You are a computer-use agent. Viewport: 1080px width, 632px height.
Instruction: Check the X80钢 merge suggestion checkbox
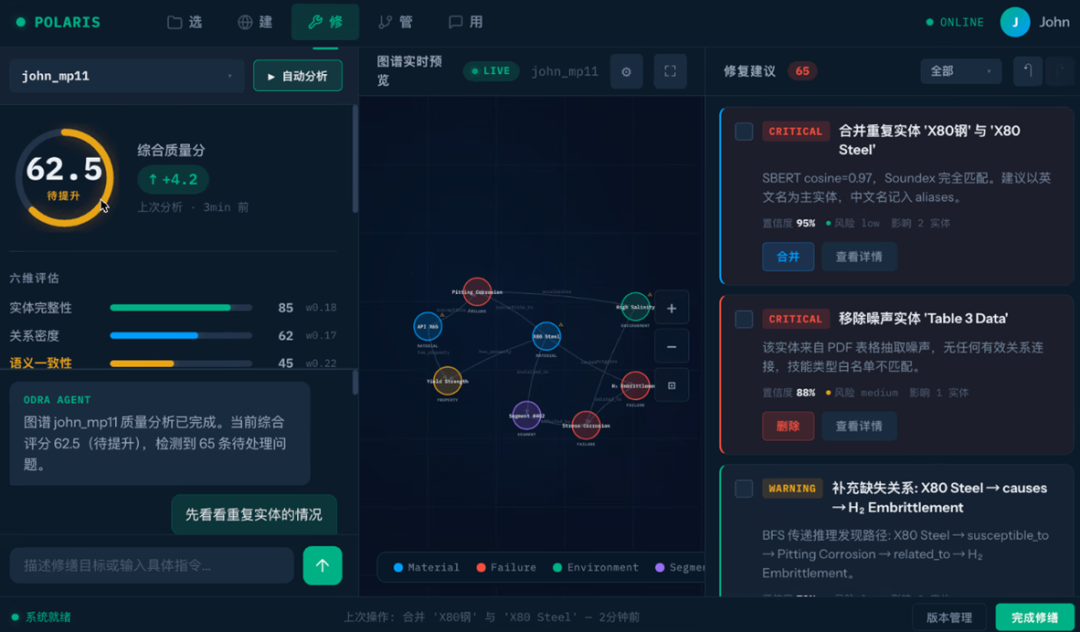[x=744, y=131]
